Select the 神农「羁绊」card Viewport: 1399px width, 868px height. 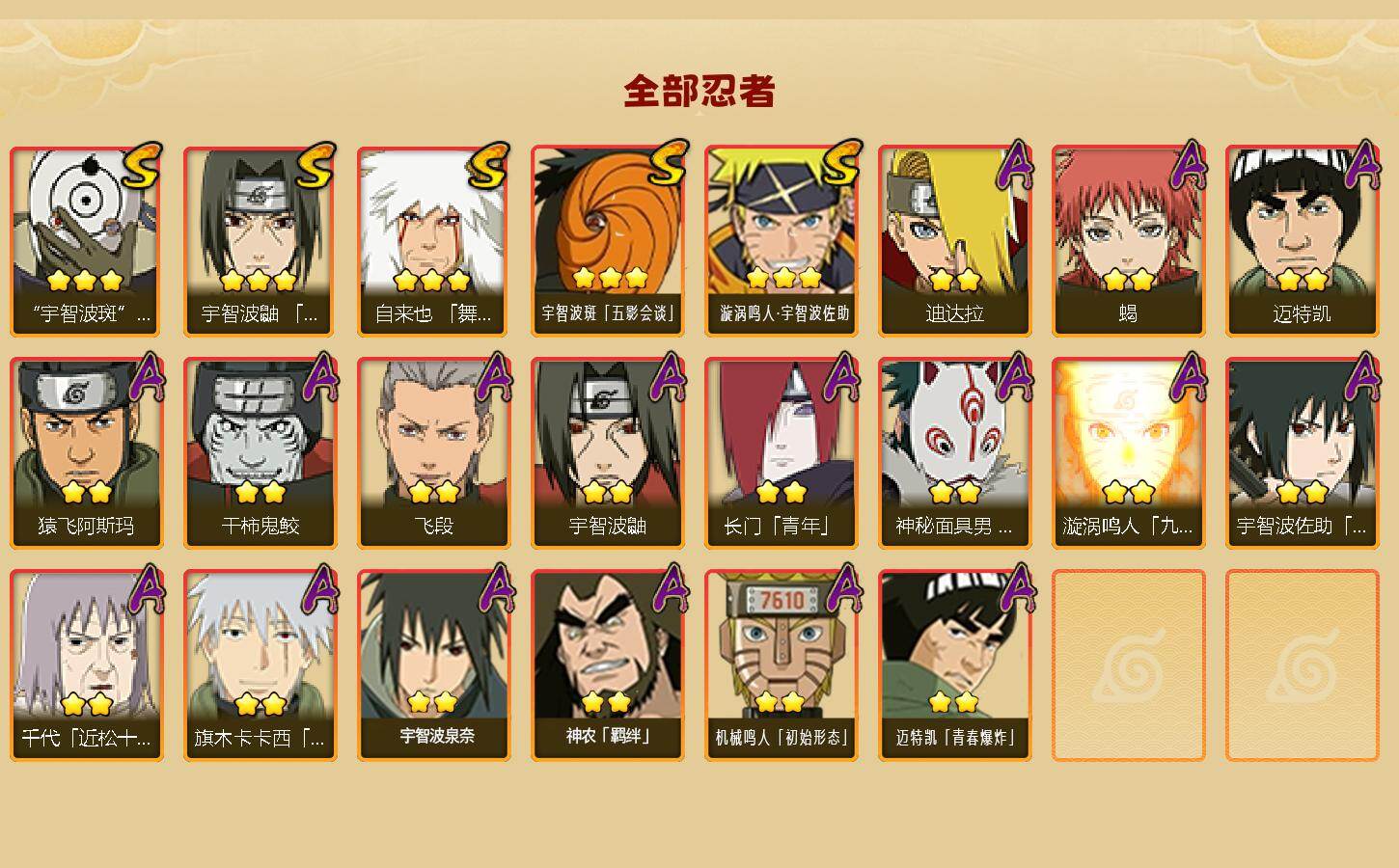click(607, 665)
